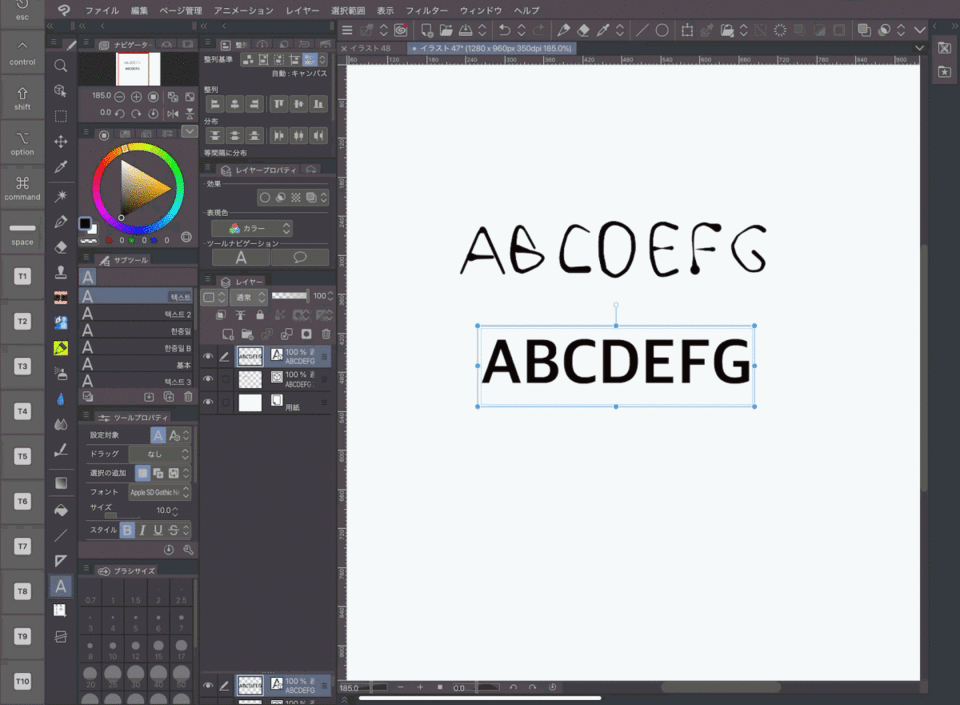Toggle Italic text style button
This screenshot has height=705, width=960.
click(143, 530)
